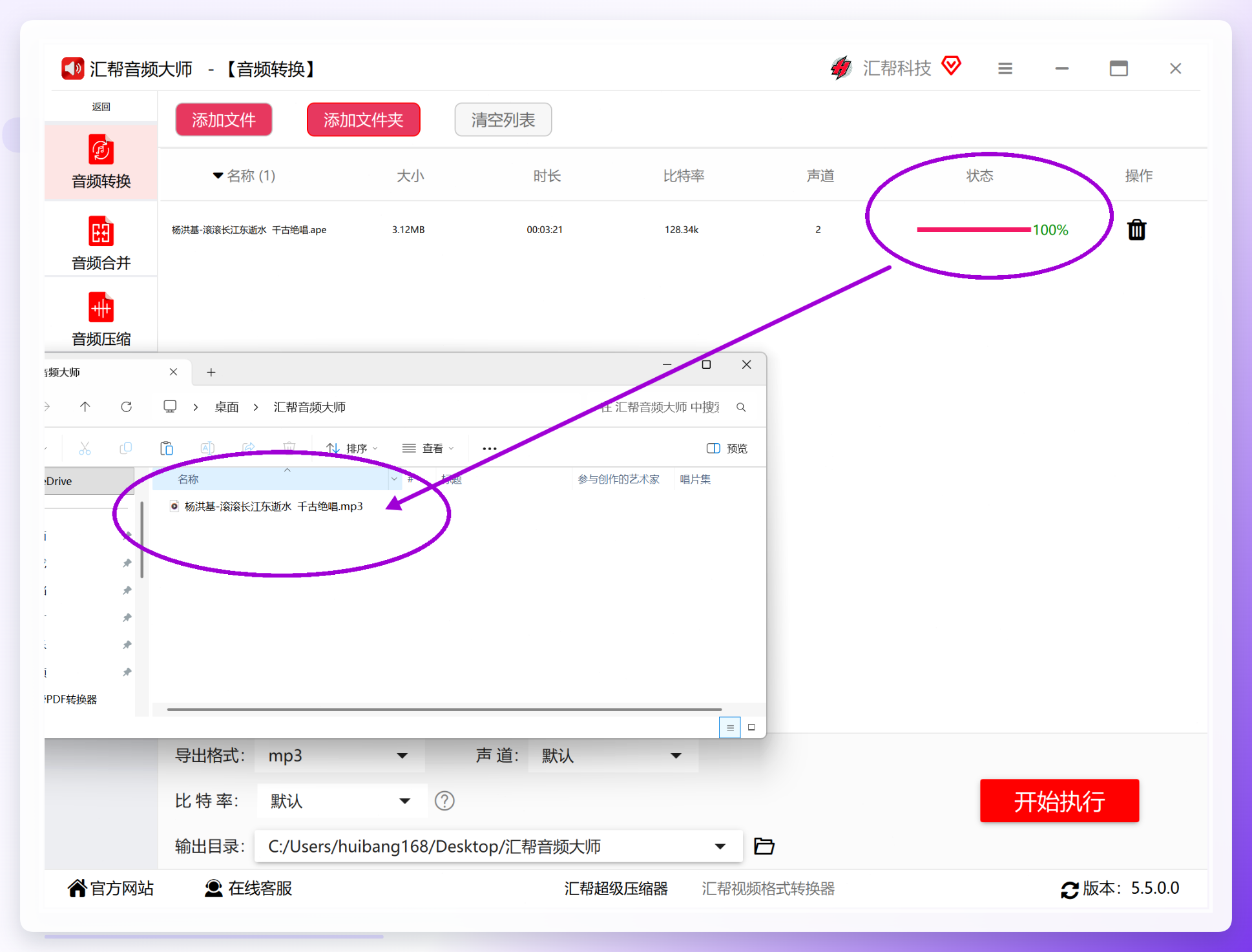1252x952 pixels.
Task: Select the 音频转换 sidebar label
Action: tap(101, 181)
